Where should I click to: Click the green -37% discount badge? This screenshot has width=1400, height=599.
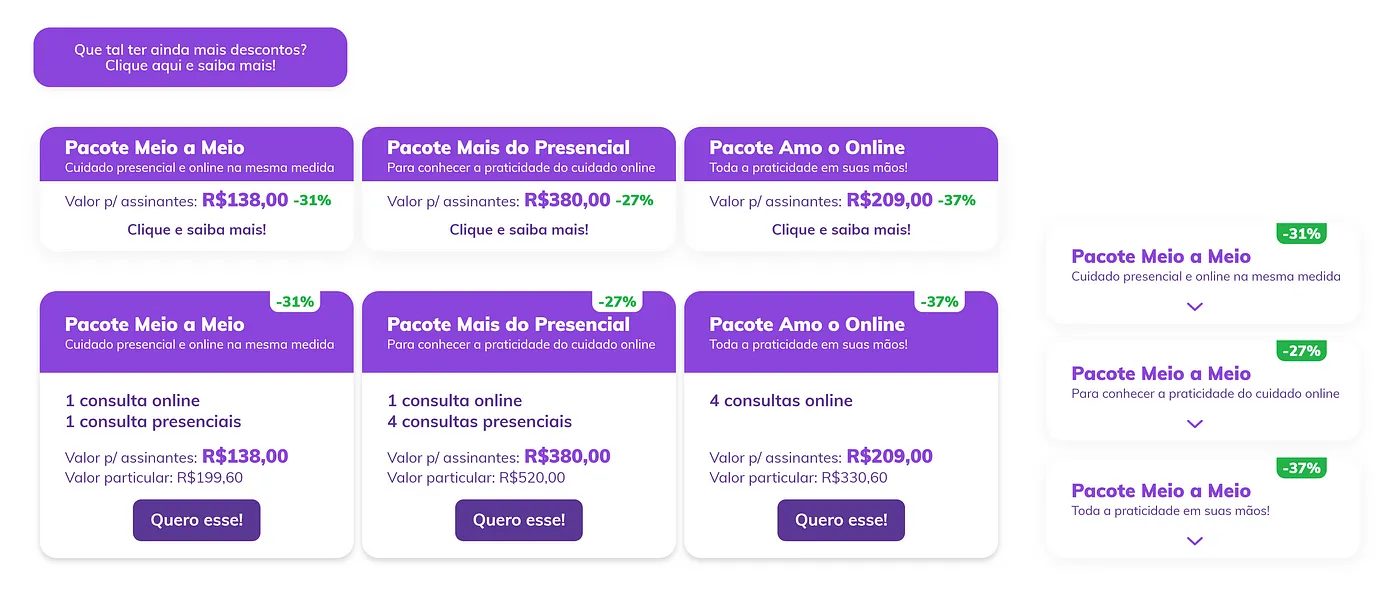pyautogui.click(x=1301, y=468)
